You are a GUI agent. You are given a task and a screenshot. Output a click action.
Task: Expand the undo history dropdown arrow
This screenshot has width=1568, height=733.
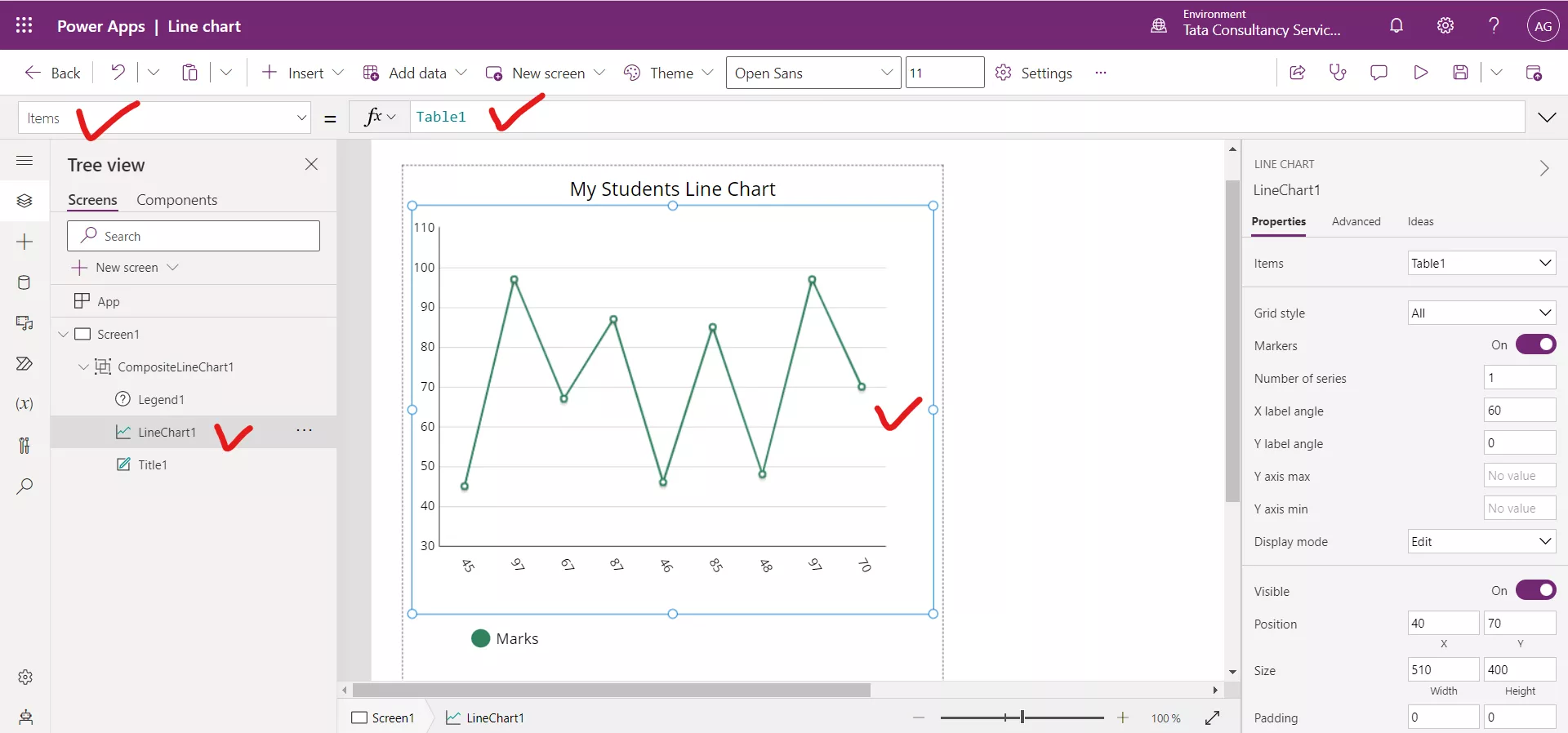(154, 73)
